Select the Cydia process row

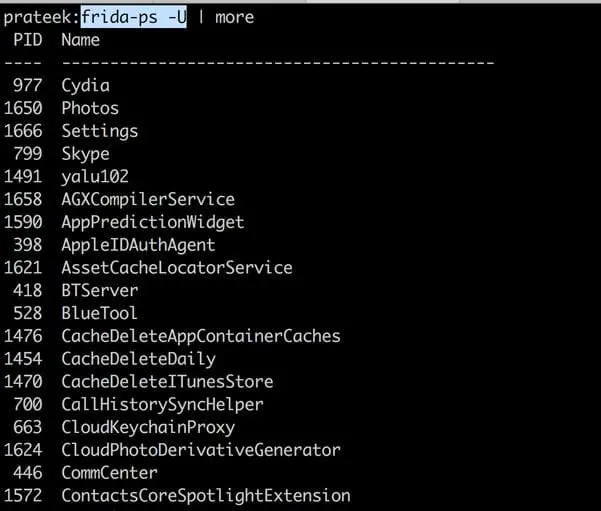click(85, 85)
